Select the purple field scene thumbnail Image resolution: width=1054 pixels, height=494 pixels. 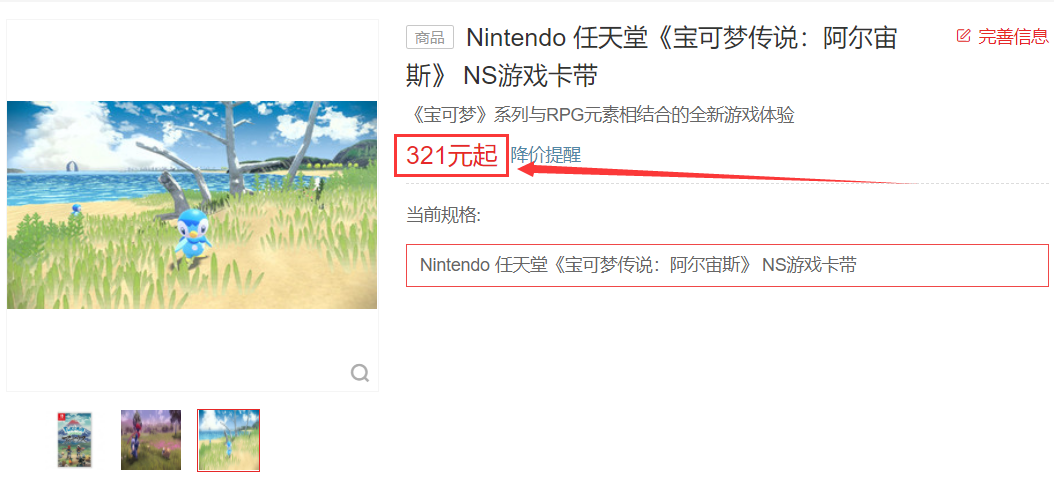(x=151, y=440)
